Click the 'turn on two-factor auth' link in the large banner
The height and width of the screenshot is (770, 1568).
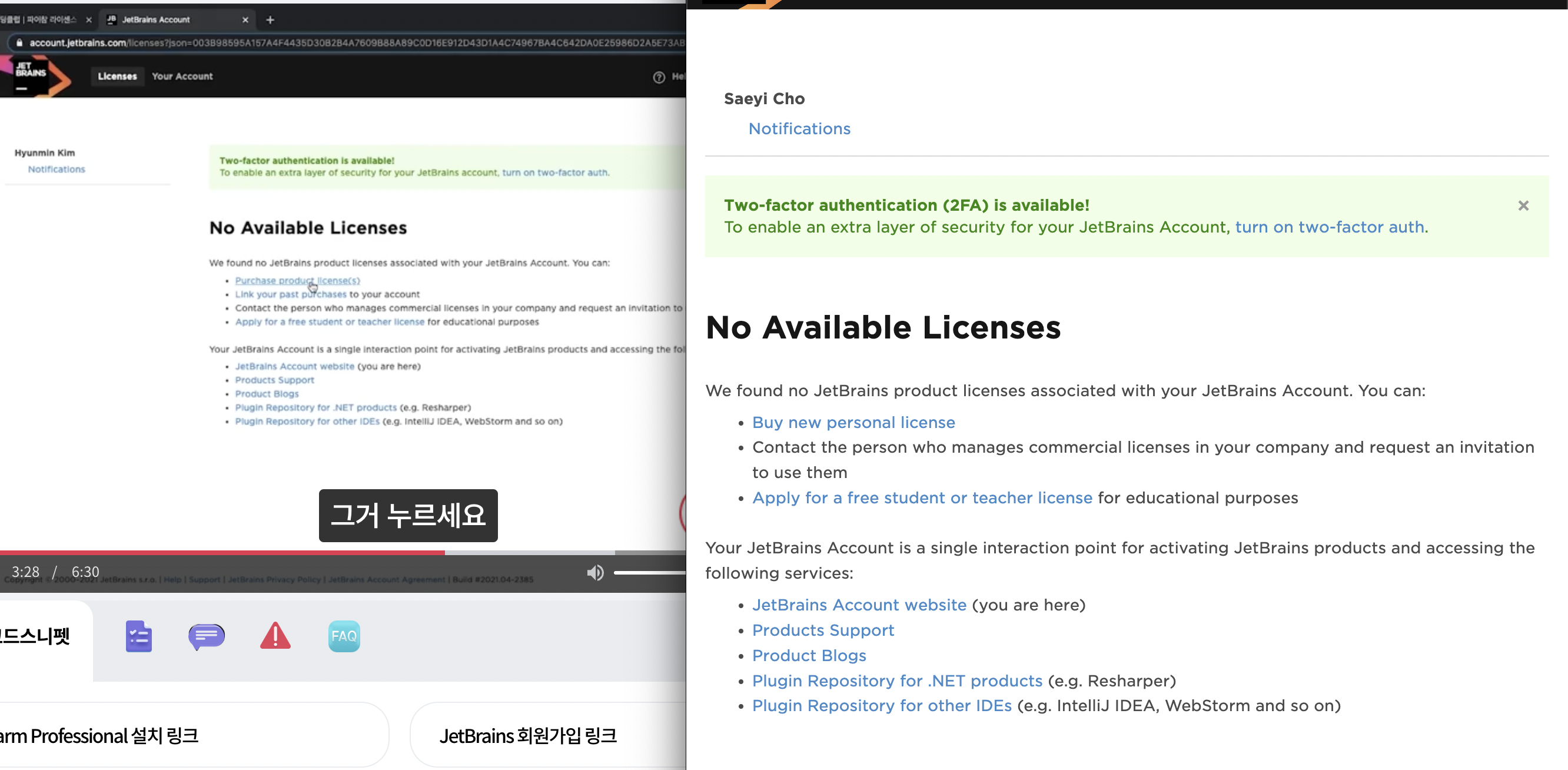coord(1330,228)
